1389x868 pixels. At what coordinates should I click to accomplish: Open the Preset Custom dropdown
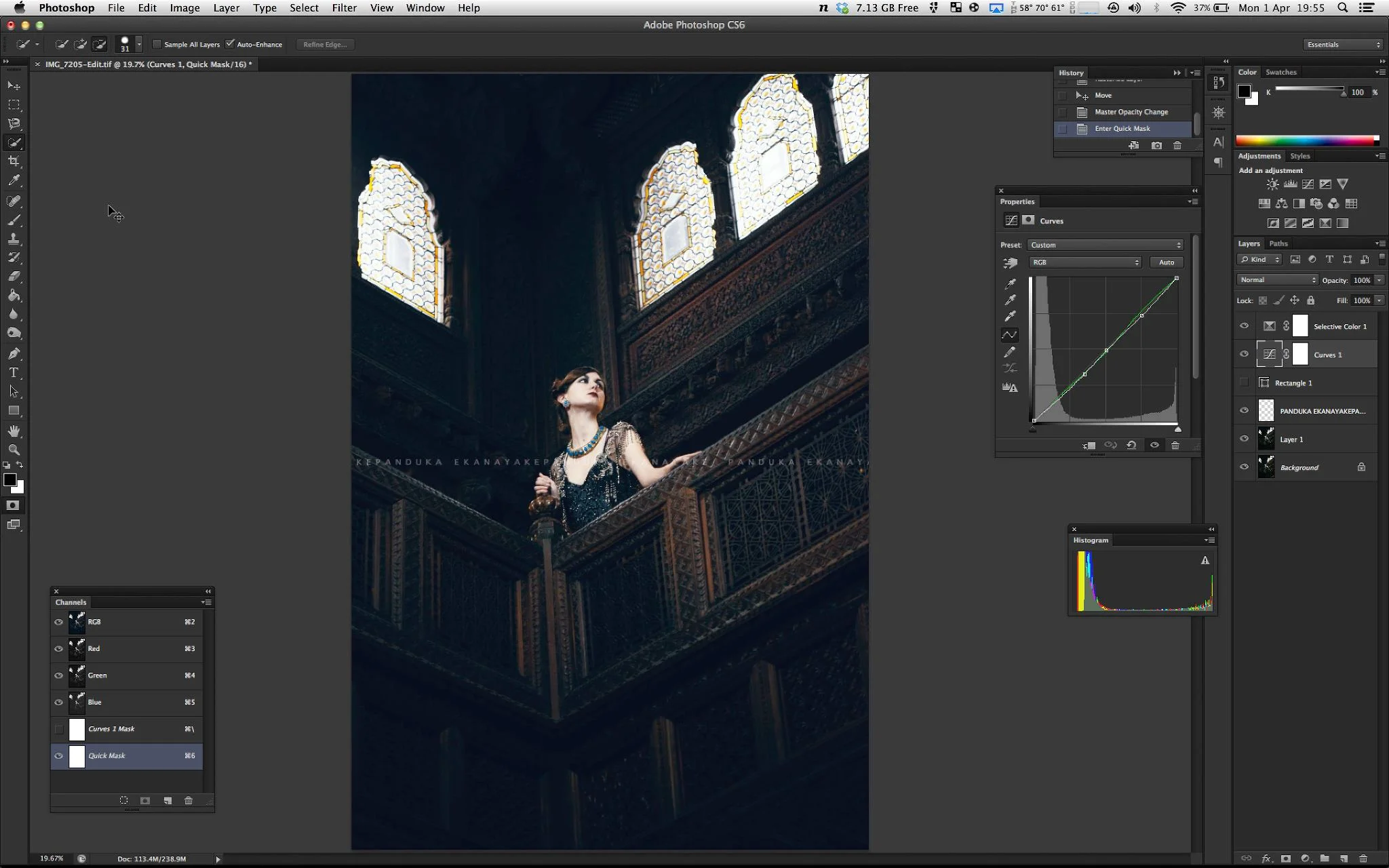pos(1105,245)
